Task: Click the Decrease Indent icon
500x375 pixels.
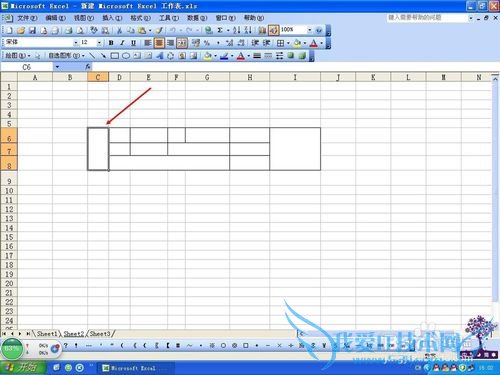Action: tap(255, 43)
